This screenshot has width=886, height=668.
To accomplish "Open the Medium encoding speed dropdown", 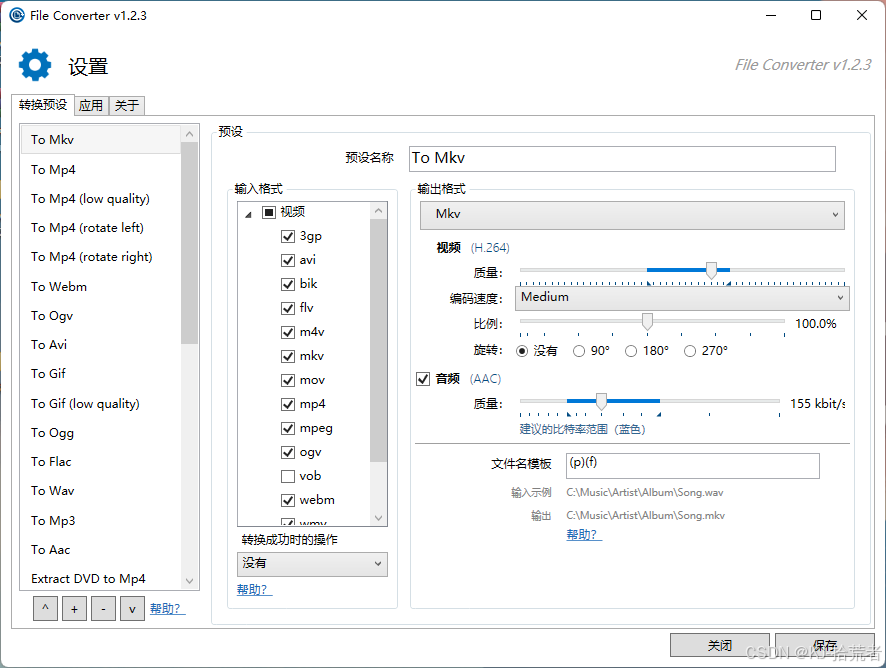I will [681, 298].
